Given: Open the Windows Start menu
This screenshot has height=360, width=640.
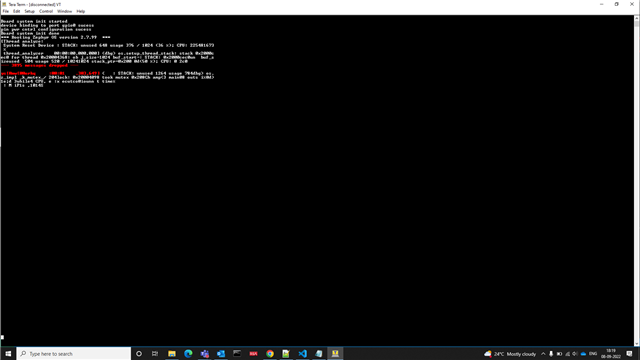Looking at the screenshot, I should [x=8, y=353].
